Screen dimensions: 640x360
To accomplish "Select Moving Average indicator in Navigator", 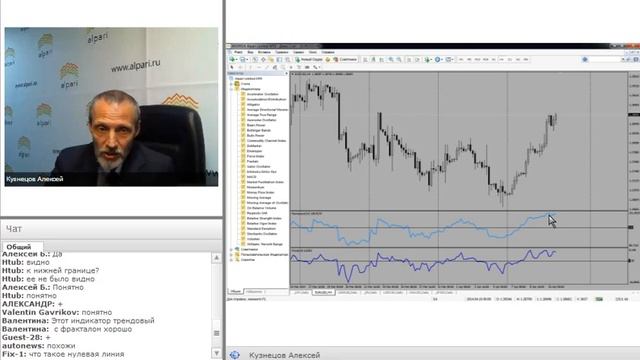I will tap(259, 198).
